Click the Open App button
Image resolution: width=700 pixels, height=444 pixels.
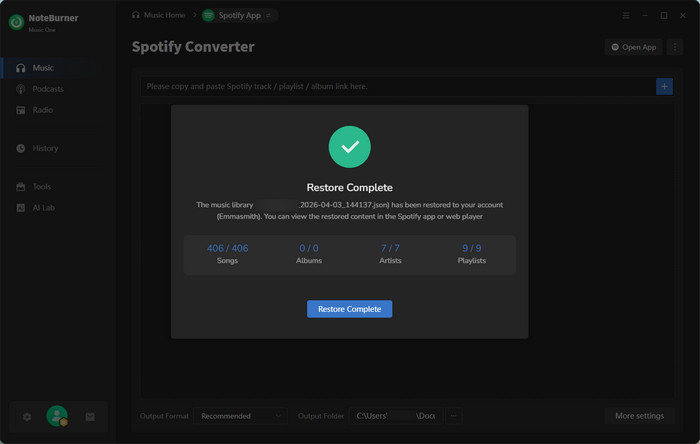pos(634,47)
